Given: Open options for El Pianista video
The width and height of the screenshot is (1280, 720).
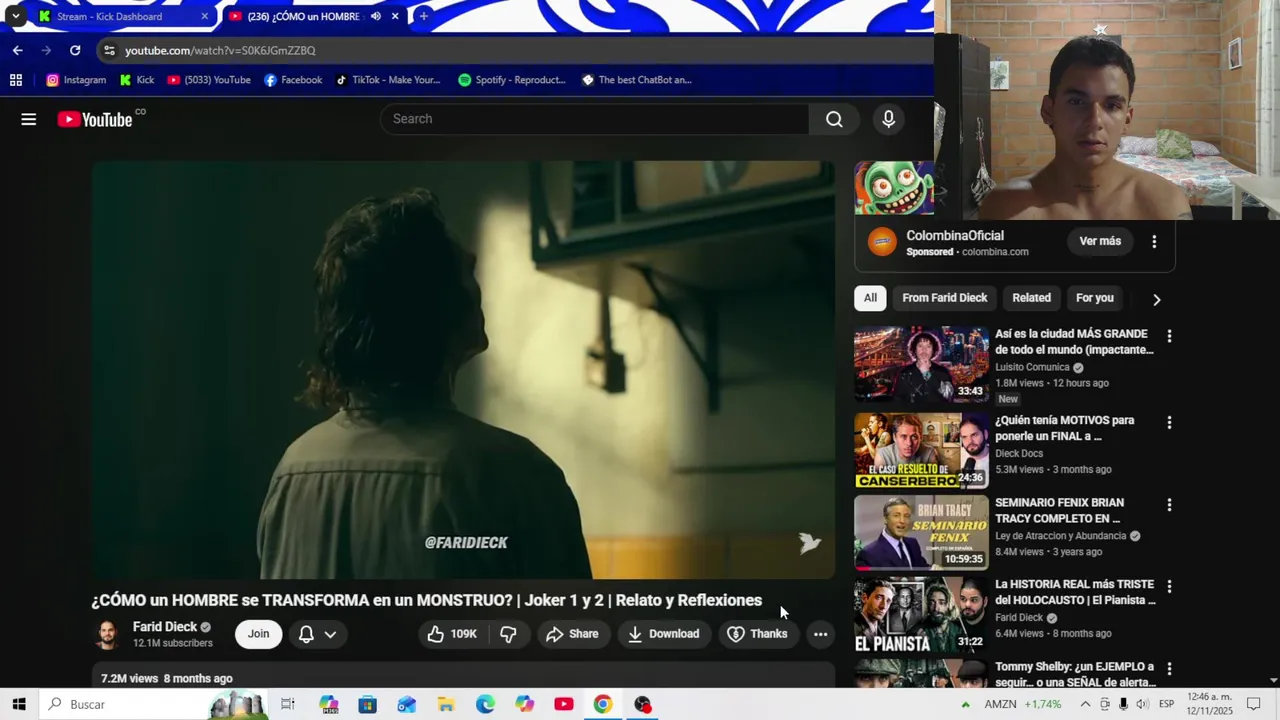Looking at the screenshot, I should [1169, 587].
